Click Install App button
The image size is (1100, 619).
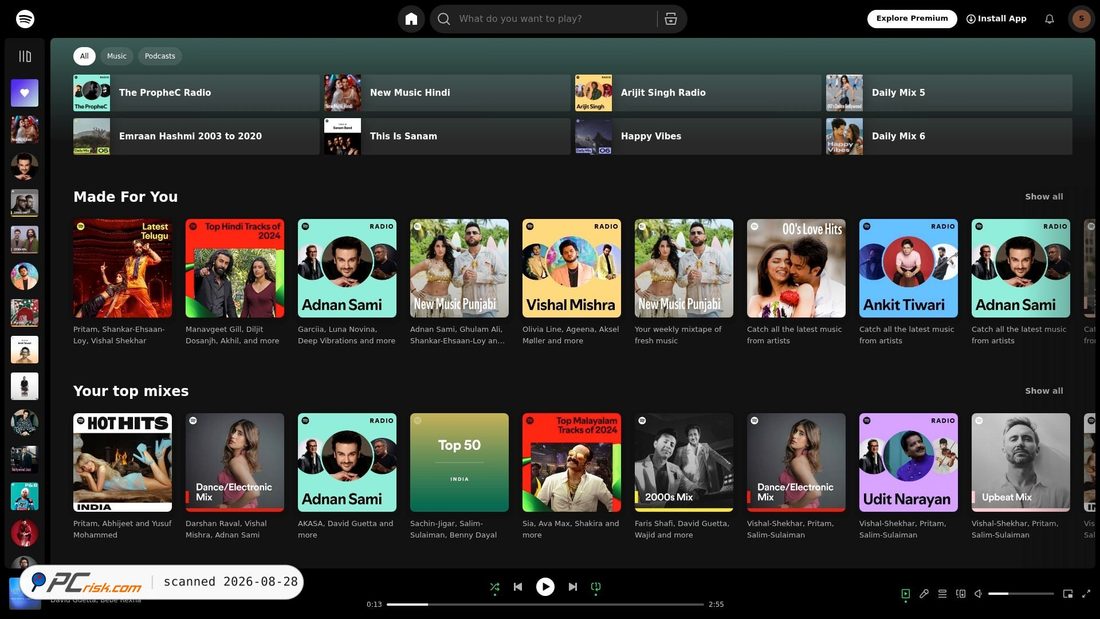coord(996,19)
